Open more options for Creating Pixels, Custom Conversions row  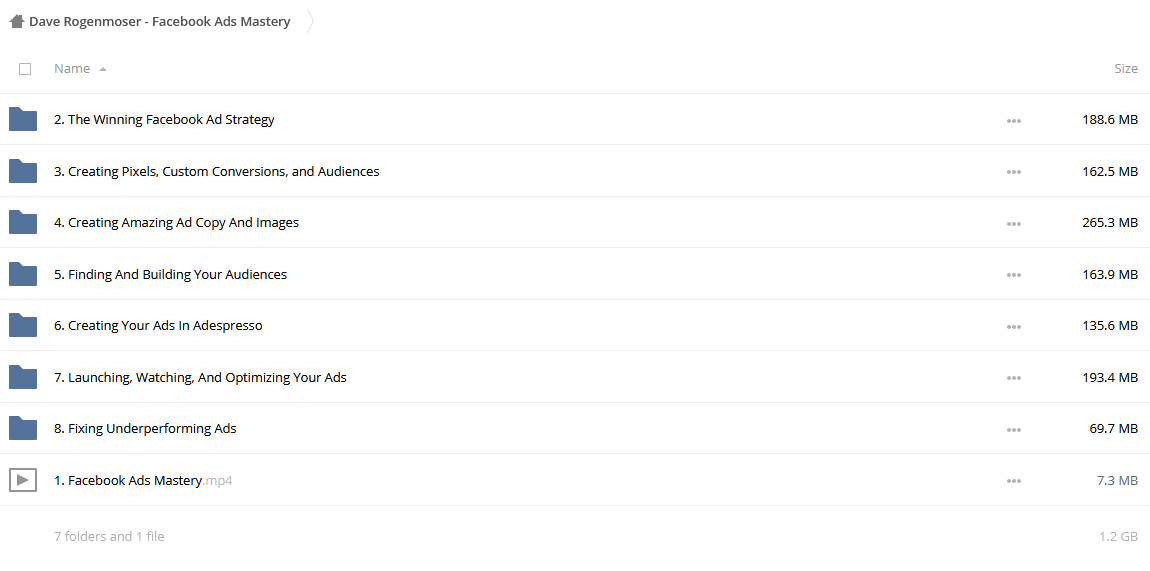click(1014, 172)
